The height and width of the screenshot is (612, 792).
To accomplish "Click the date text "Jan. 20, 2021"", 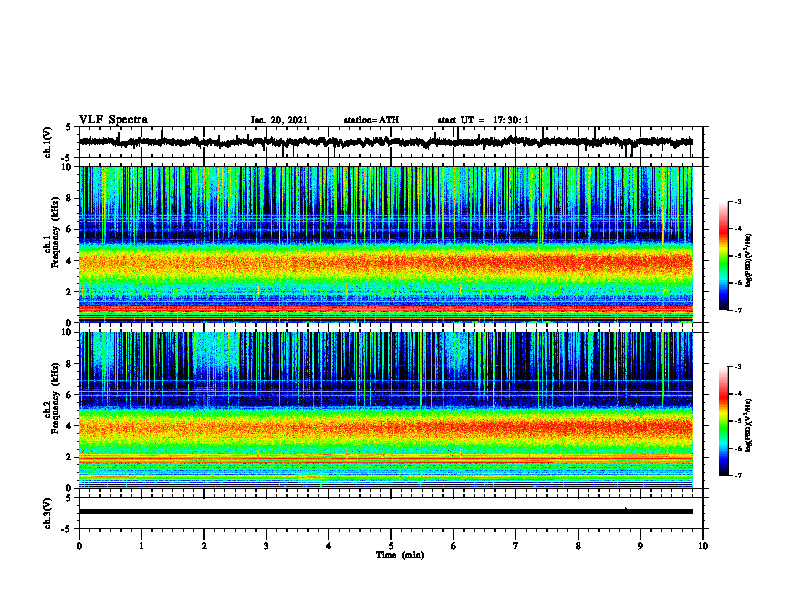I will point(279,120).
